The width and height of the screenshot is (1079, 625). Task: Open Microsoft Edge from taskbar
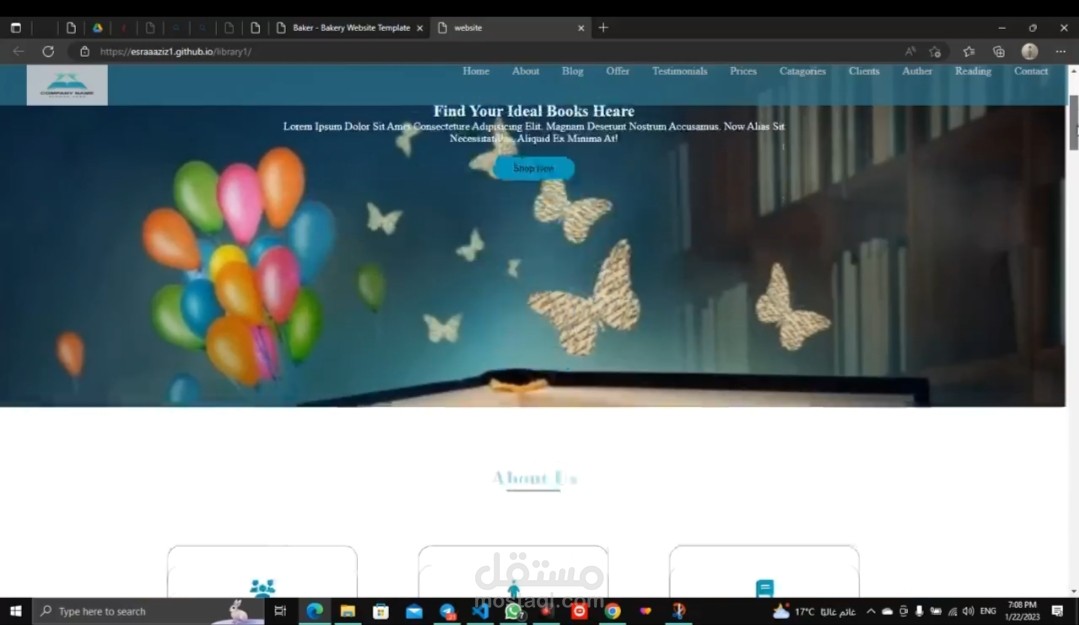pyautogui.click(x=314, y=611)
